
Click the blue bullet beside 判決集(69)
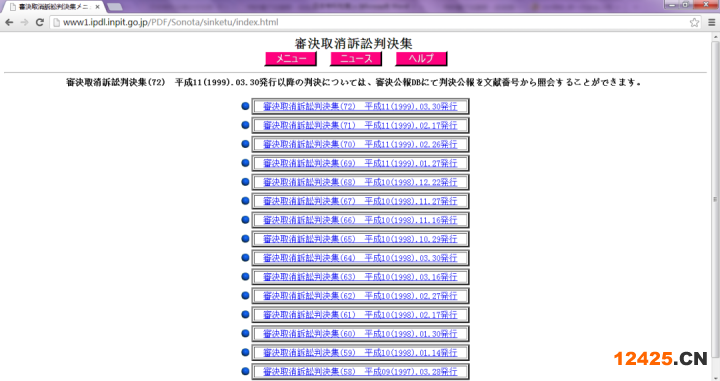tap(245, 163)
